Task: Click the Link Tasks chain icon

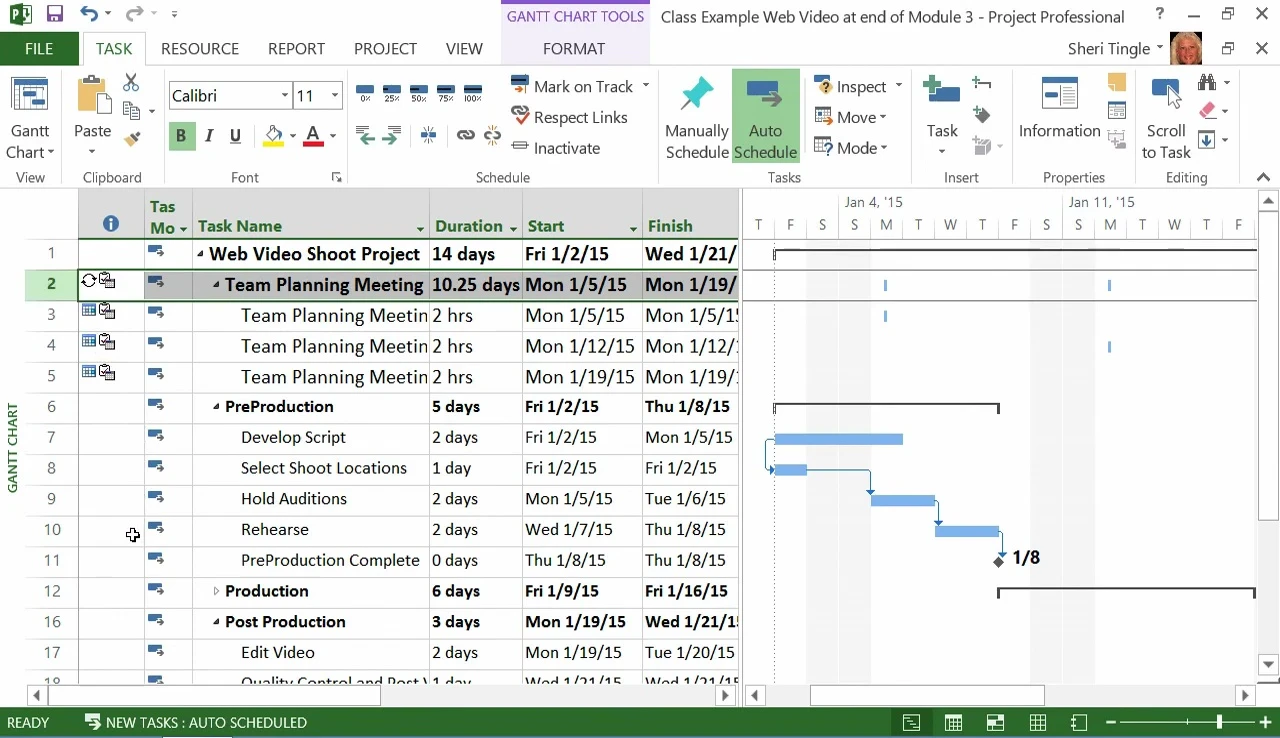Action: [x=465, y=135]
